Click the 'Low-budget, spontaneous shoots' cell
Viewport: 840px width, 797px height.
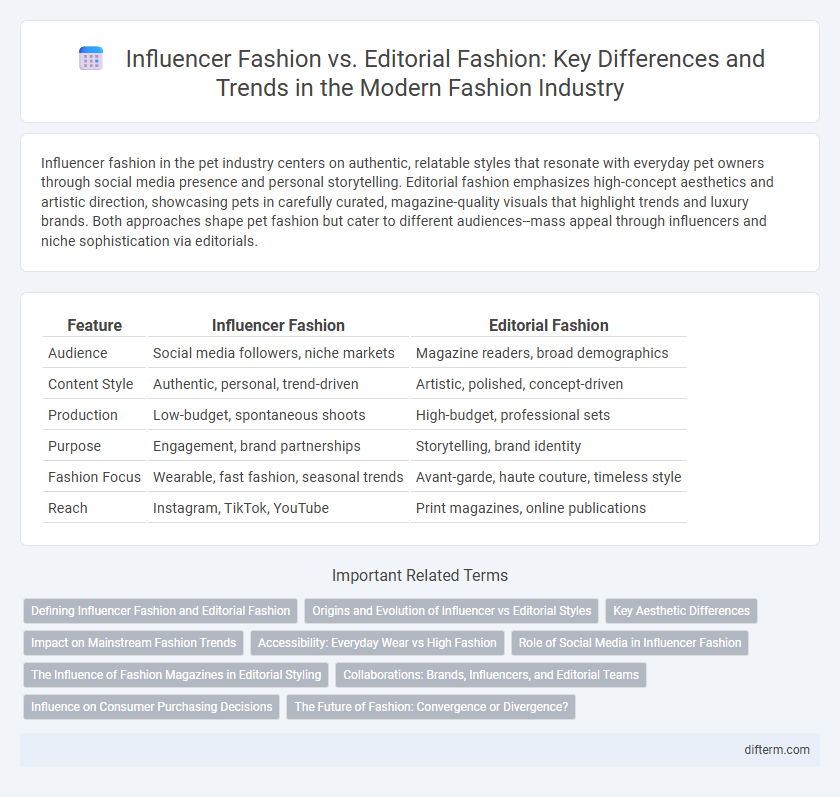point(278,415)
